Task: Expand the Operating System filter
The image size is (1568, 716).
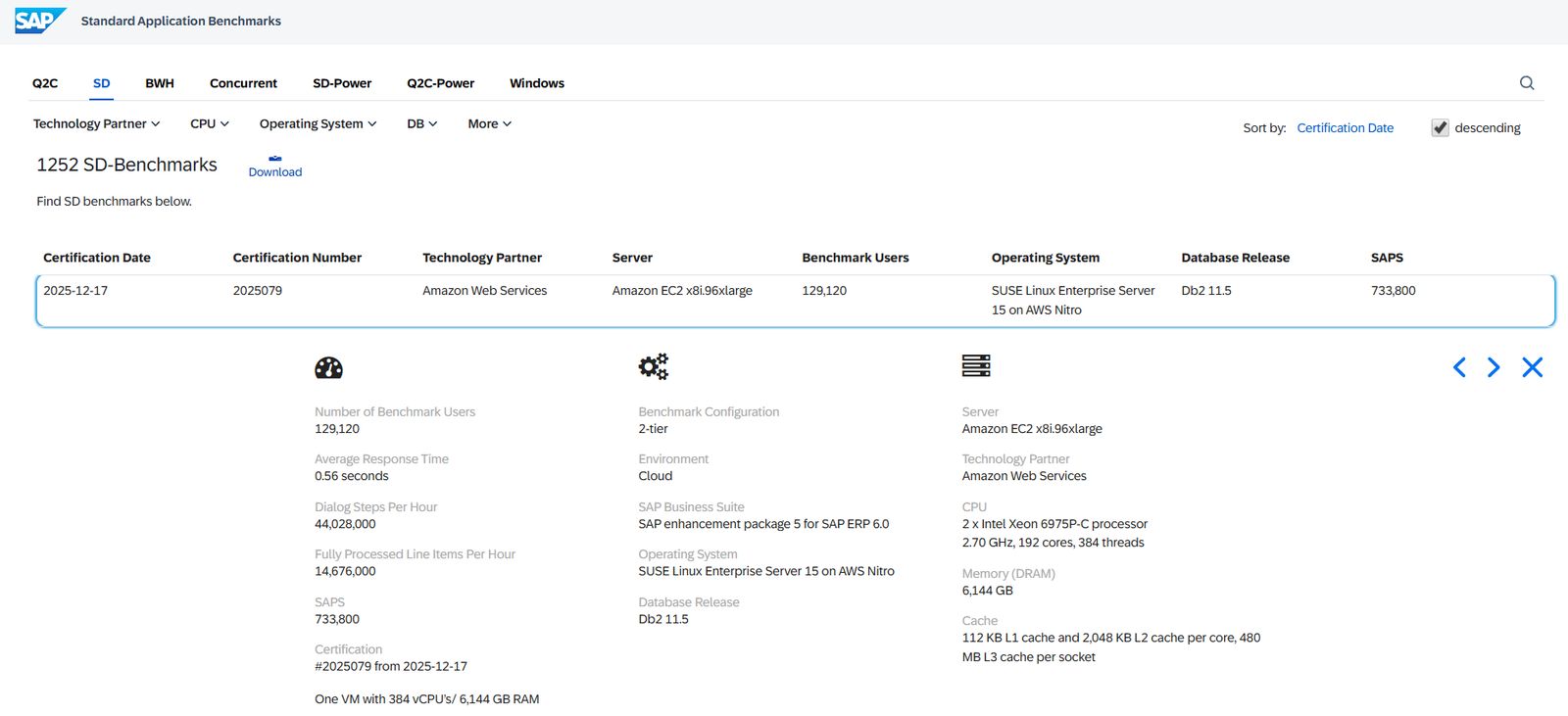Action: (318, 124)
